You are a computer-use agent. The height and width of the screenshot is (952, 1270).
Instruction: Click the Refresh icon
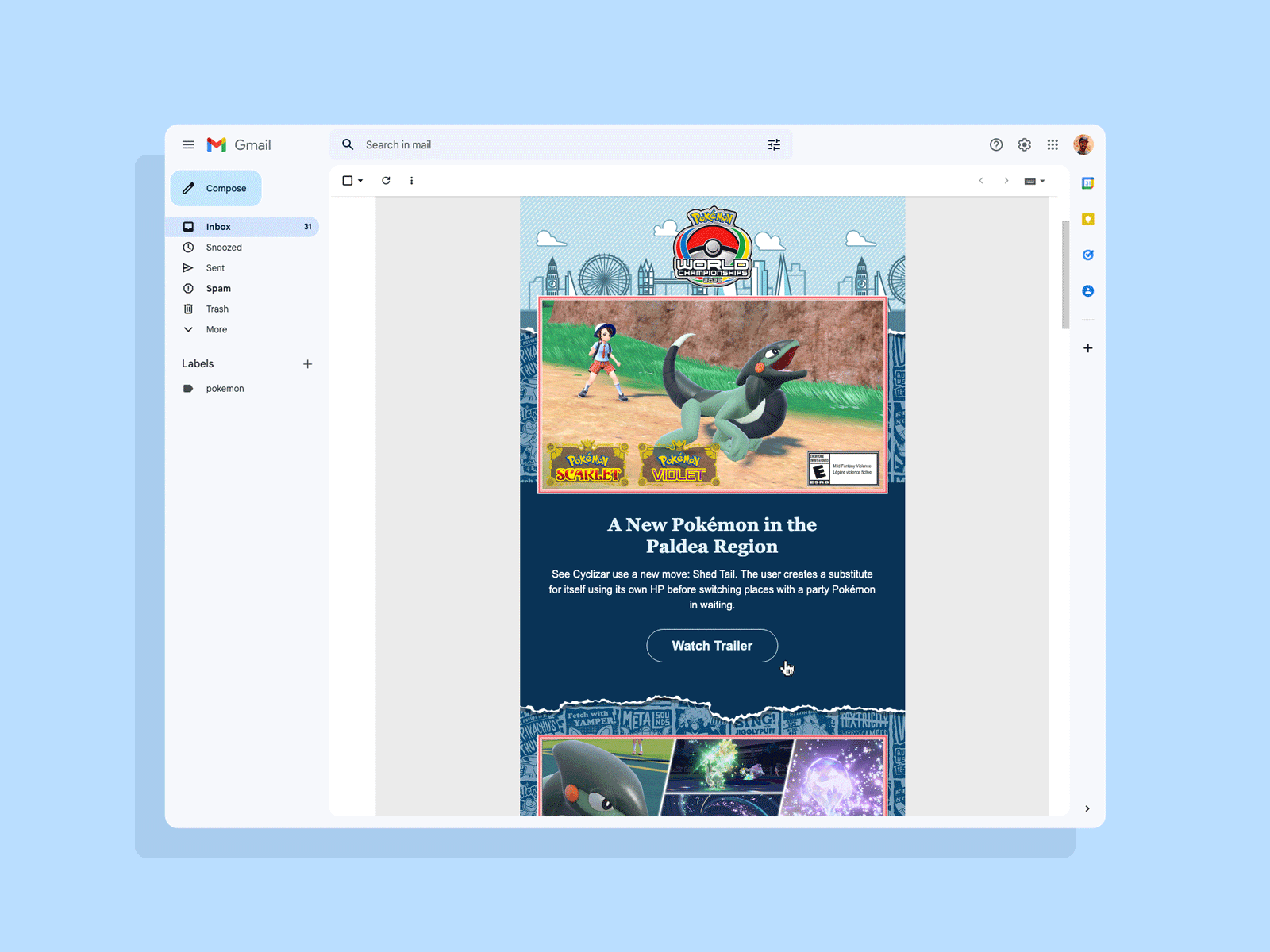pos(386,181)
